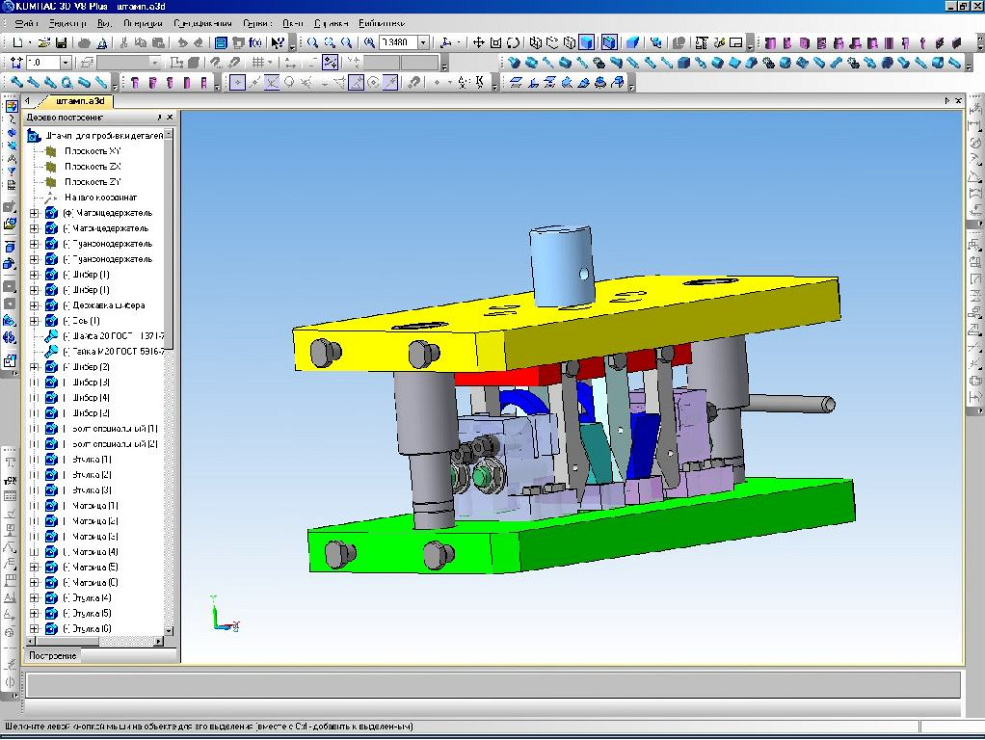This screenshot has height=740, width=985.
Task: Toggle perspective view display button
Action: click(x=632, y=43)
